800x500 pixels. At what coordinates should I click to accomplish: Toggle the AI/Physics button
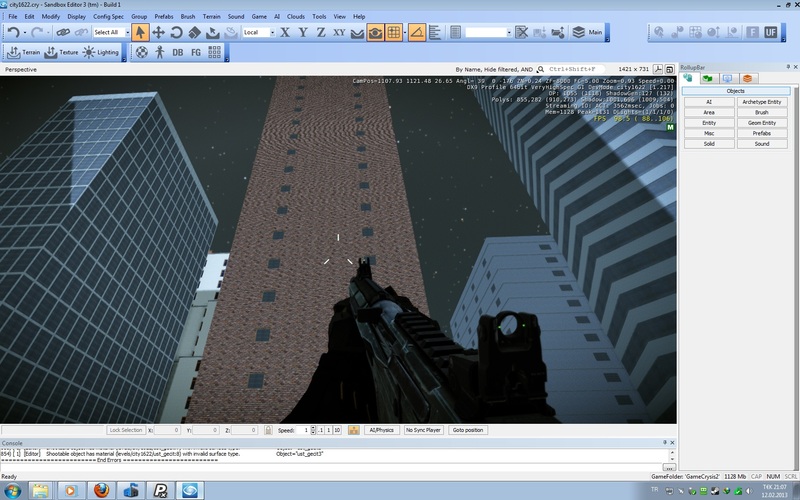click(x=382, y=430)
